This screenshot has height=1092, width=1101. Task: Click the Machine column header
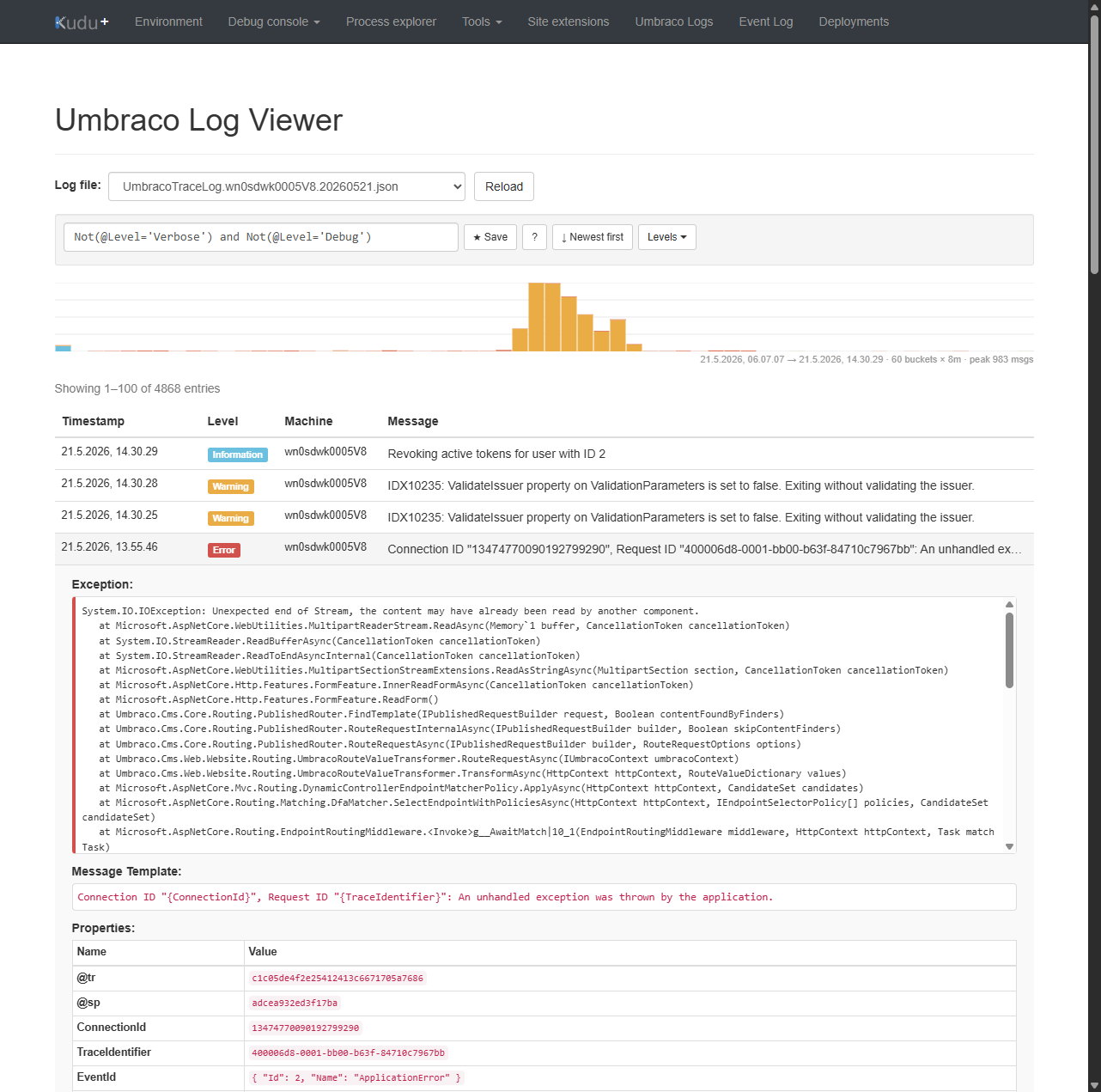click(308, 421)
